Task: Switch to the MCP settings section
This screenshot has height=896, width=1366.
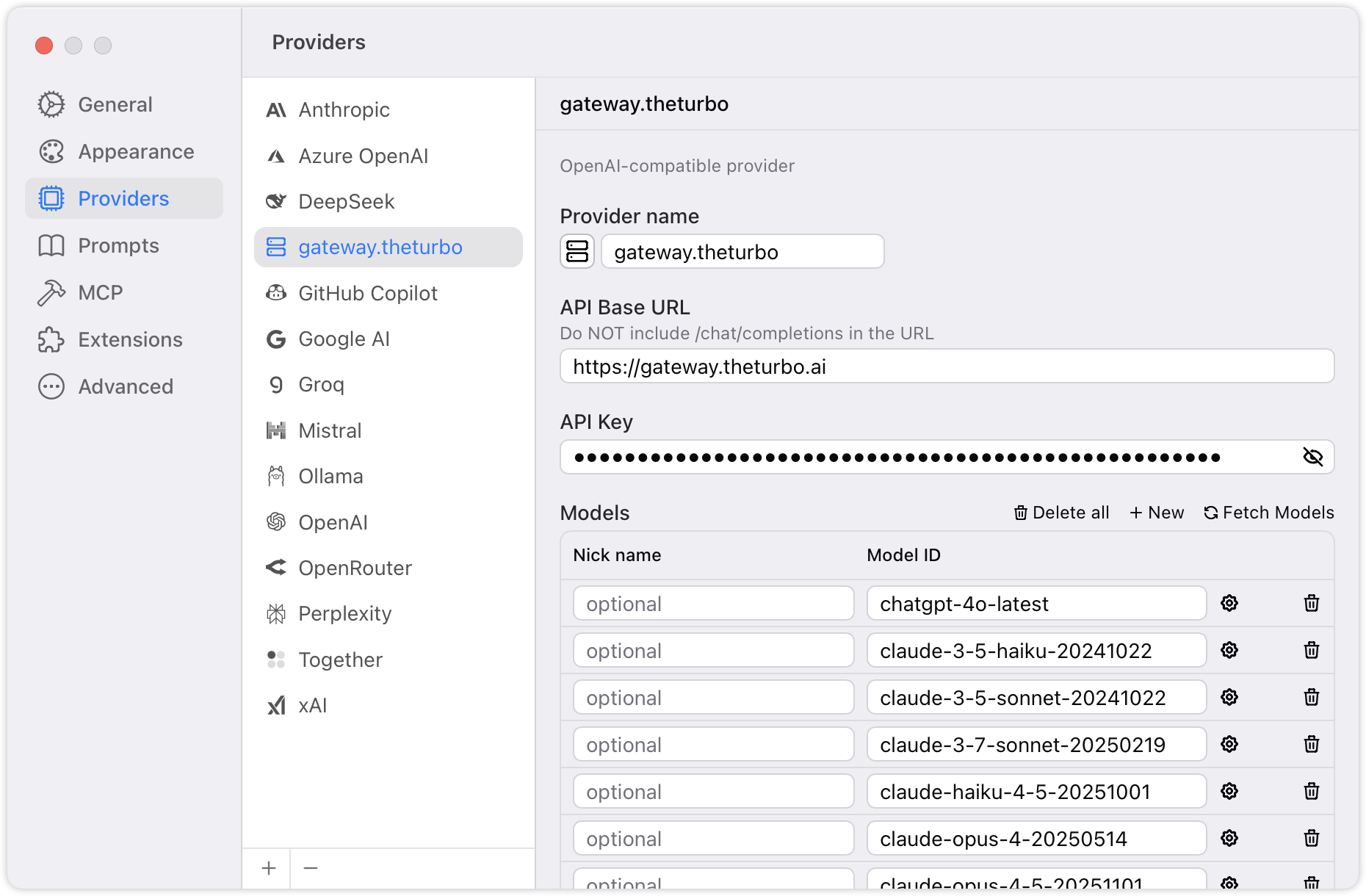Action: point(101,292)
